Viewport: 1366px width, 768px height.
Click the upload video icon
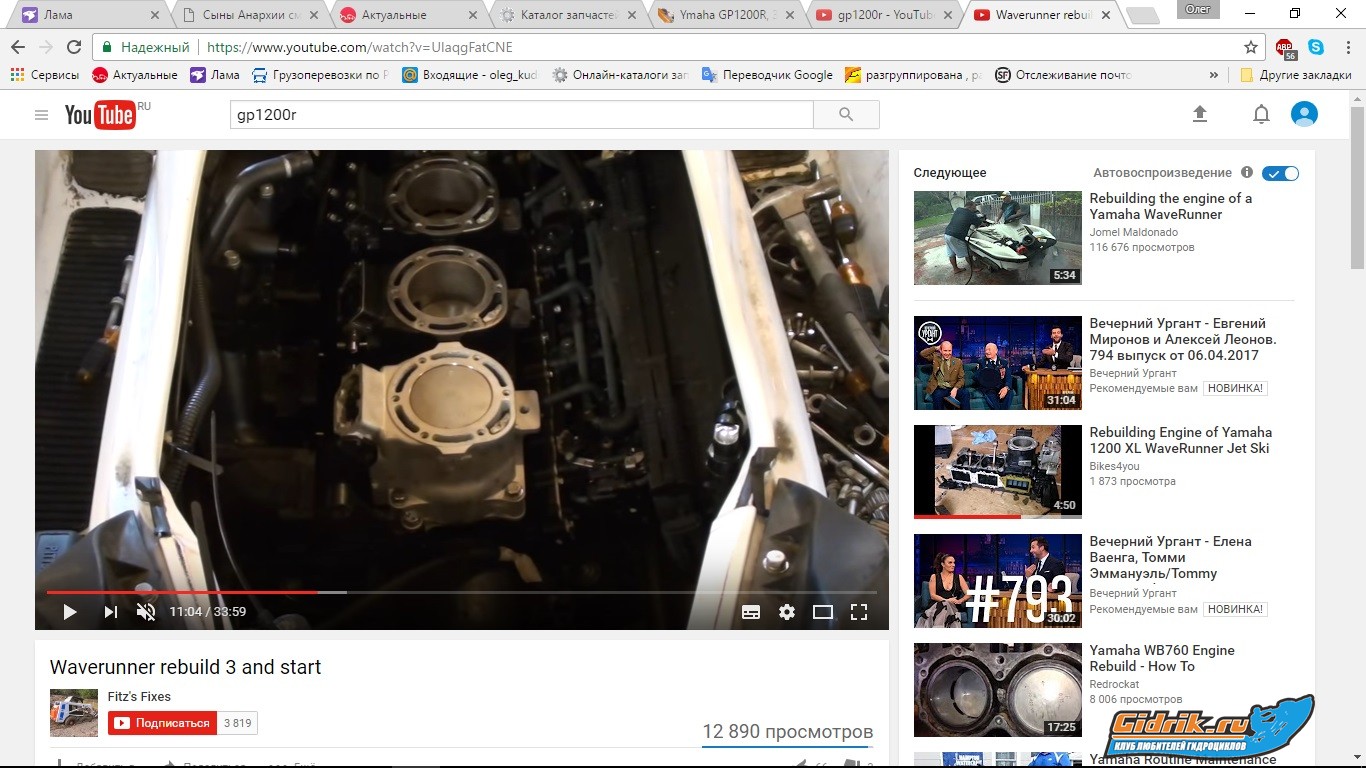(1200, 115)
